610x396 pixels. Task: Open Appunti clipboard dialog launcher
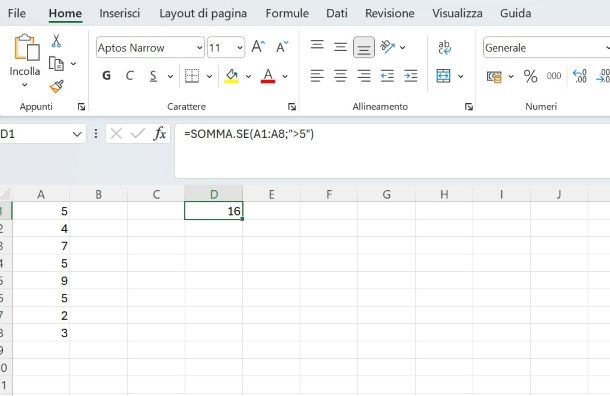pos(81,107)
